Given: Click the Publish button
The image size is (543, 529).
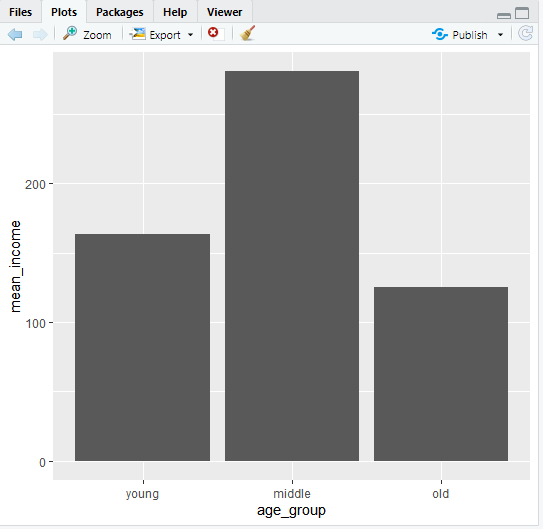Looking at the screenshot, I should tap(460, 35).
